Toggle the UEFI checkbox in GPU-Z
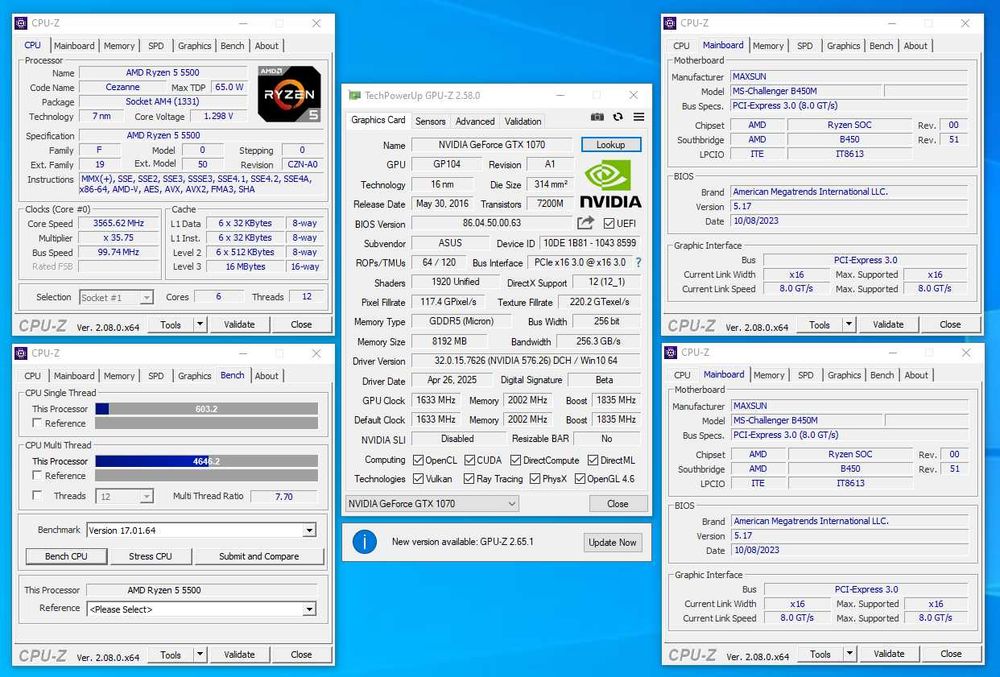Image resolution: width=1000 pixels, height=677 pixels. point(609,223)
